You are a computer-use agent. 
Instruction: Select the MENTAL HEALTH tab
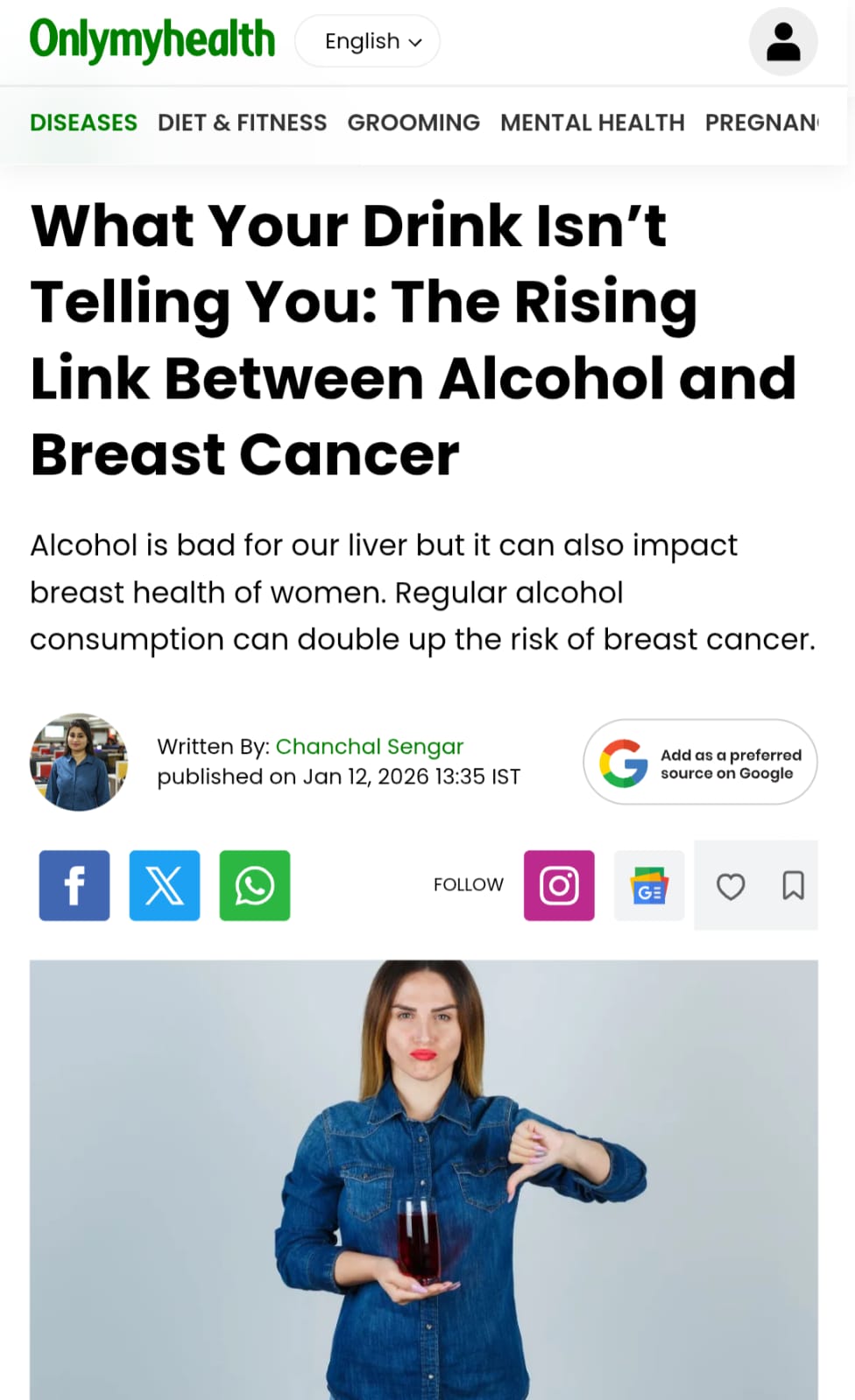click(592, 123)
